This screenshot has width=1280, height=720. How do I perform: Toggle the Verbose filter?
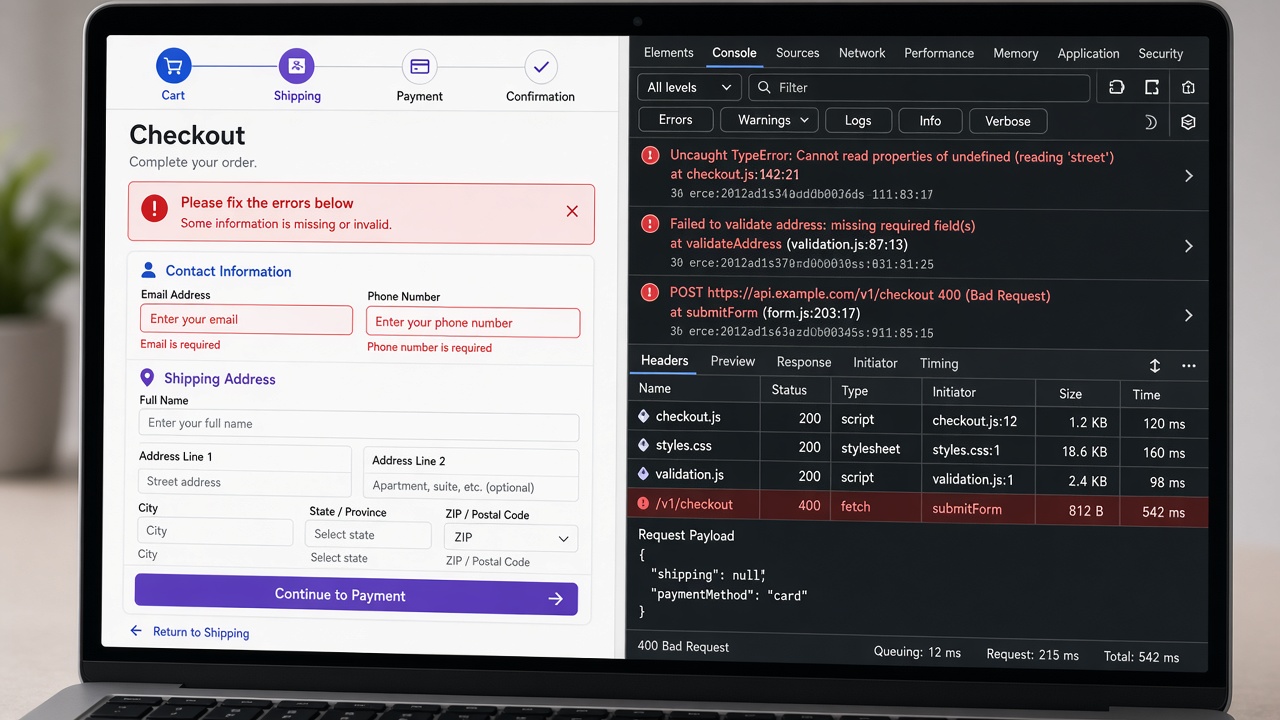tap(1008, 121)
